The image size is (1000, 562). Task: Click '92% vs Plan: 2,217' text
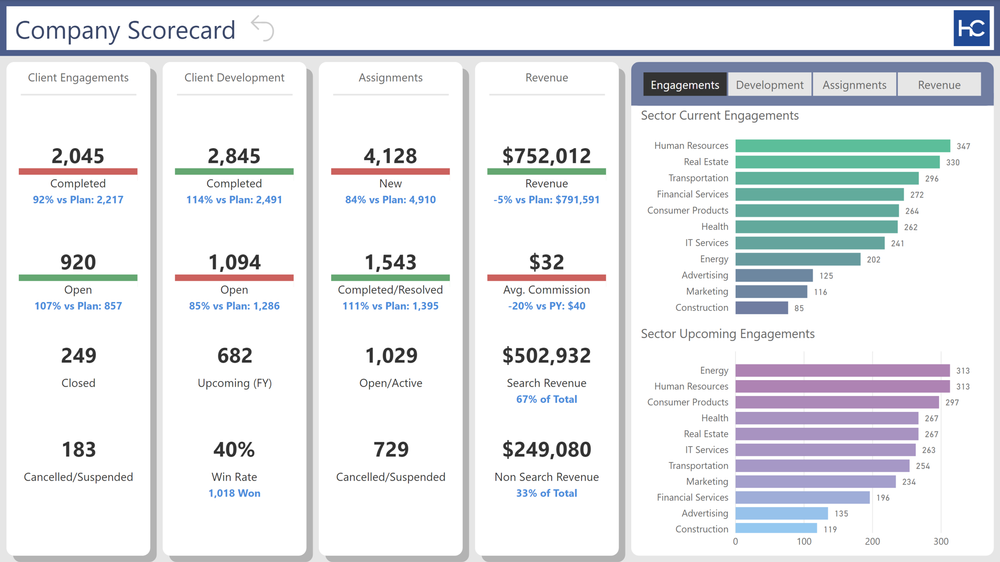78,200
